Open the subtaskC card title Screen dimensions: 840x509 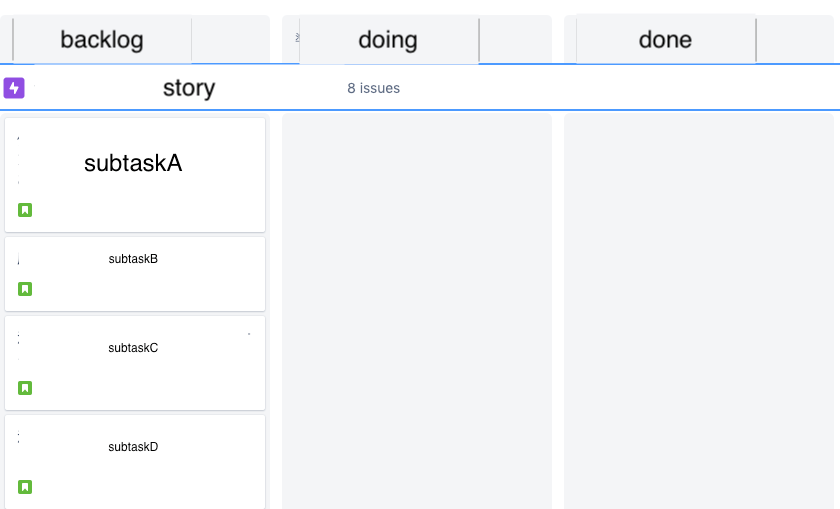click(133, 348)
